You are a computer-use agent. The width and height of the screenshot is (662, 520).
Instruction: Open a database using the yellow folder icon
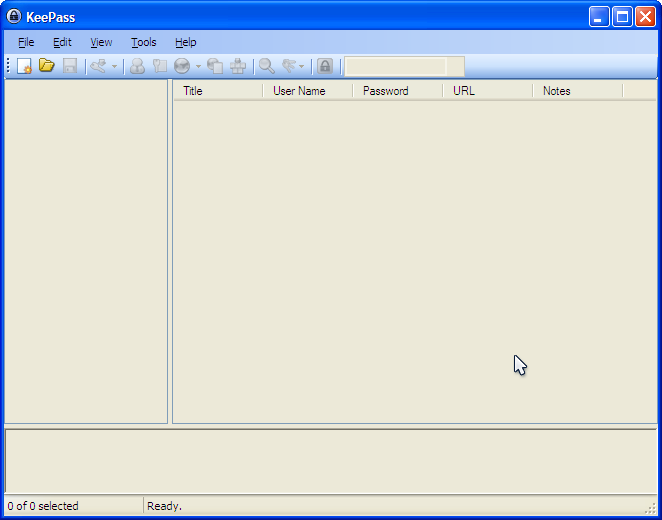(46, 66)
